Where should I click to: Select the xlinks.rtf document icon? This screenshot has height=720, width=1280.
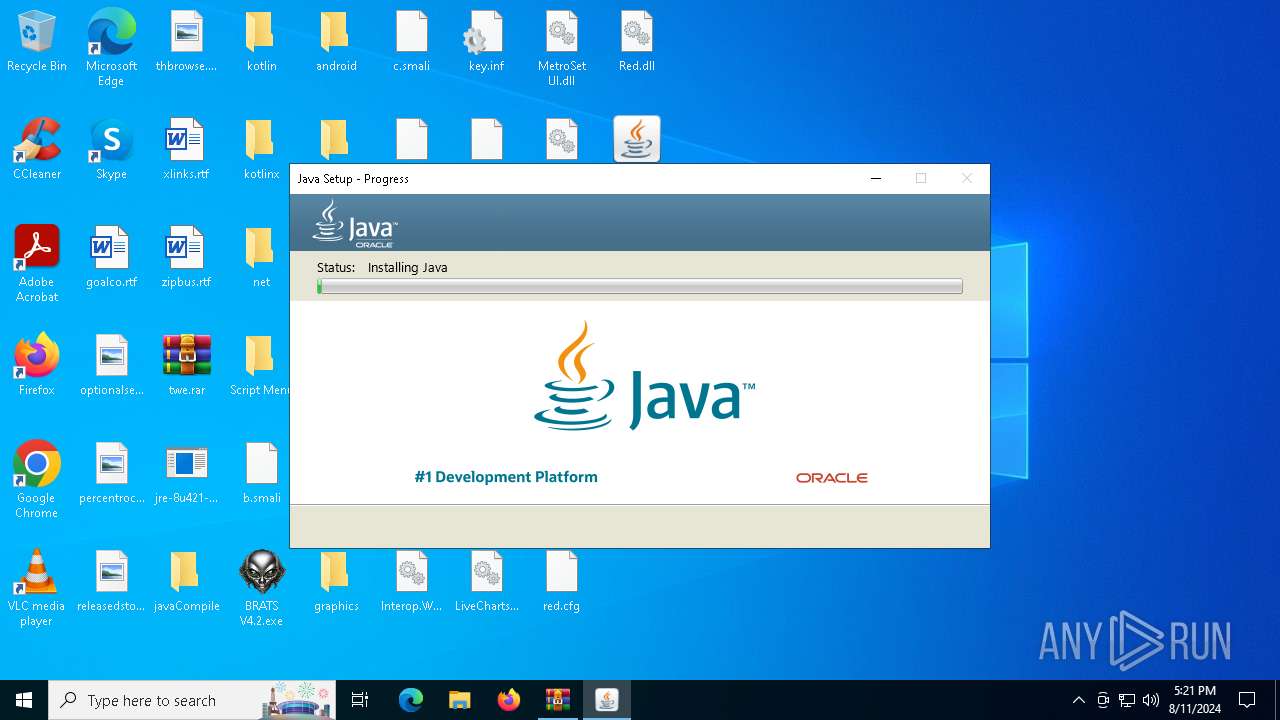tap(186, 150)
